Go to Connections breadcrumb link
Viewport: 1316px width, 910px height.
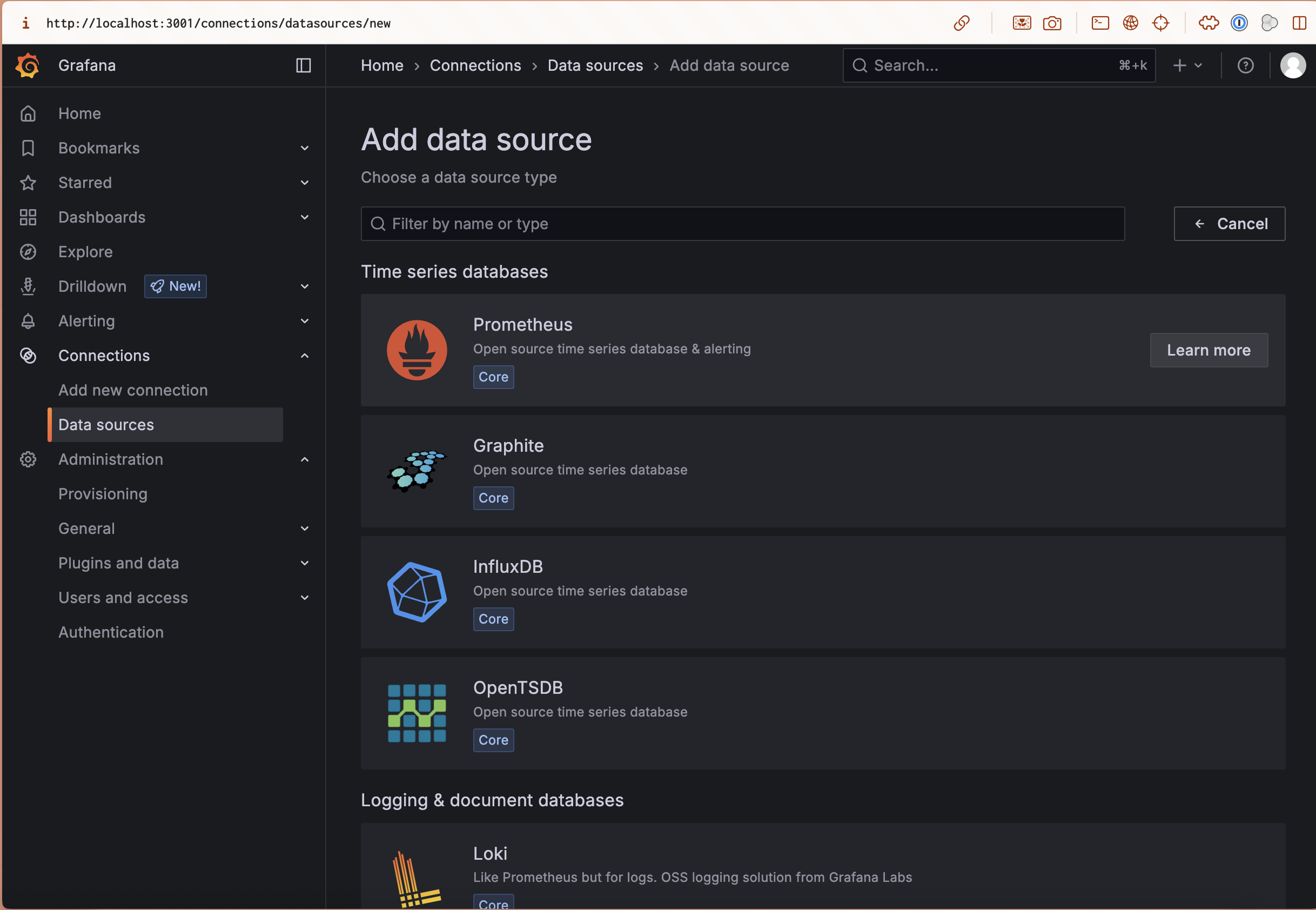coord(475,65)
